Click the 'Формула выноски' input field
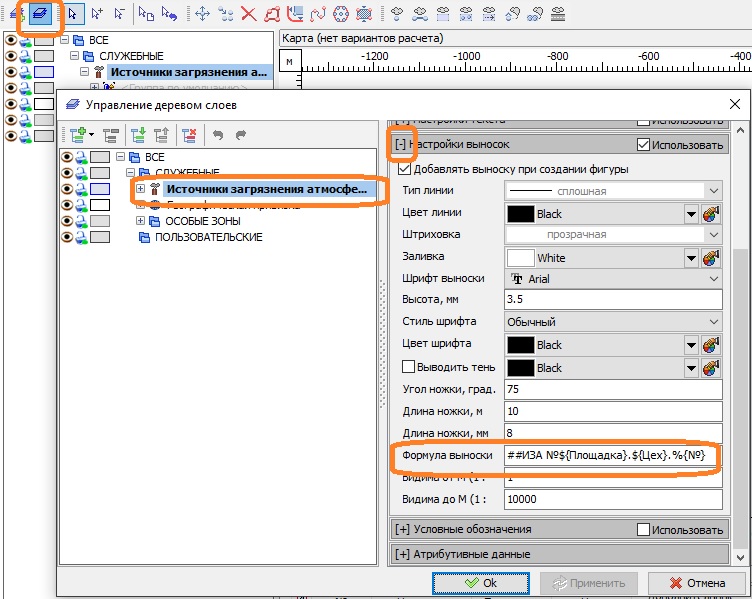The image size is (752, 599). [612, 455]
